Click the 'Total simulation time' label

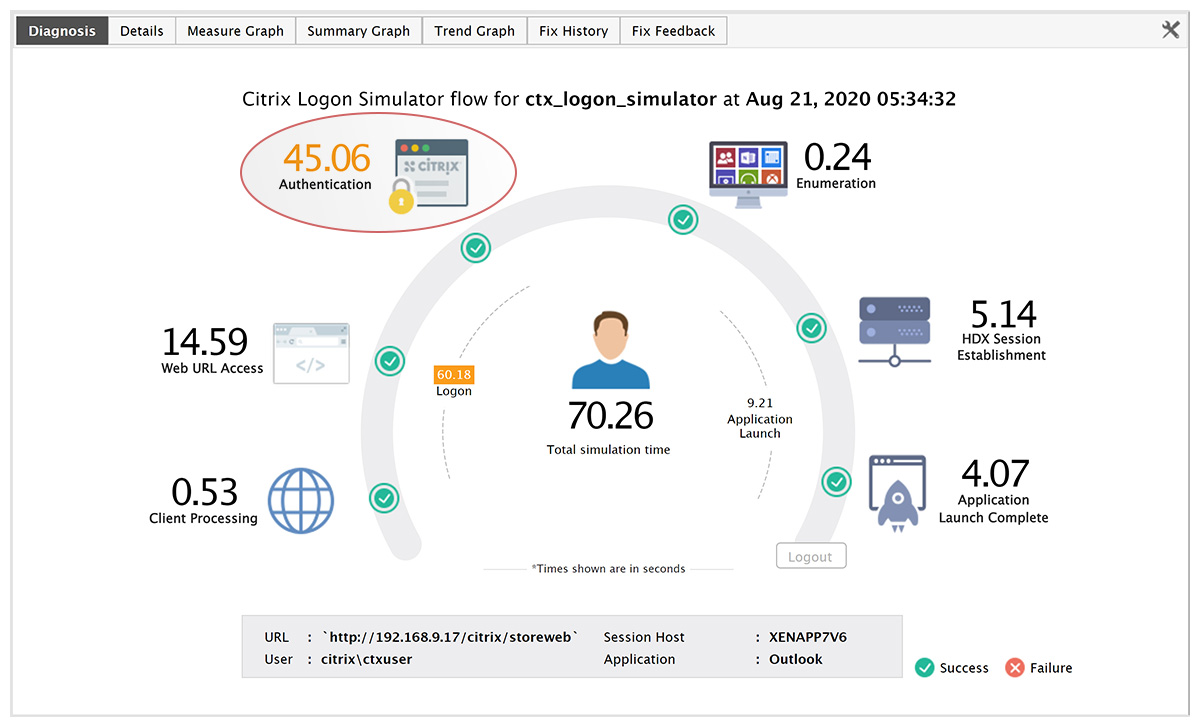click(x=609, y=450)
